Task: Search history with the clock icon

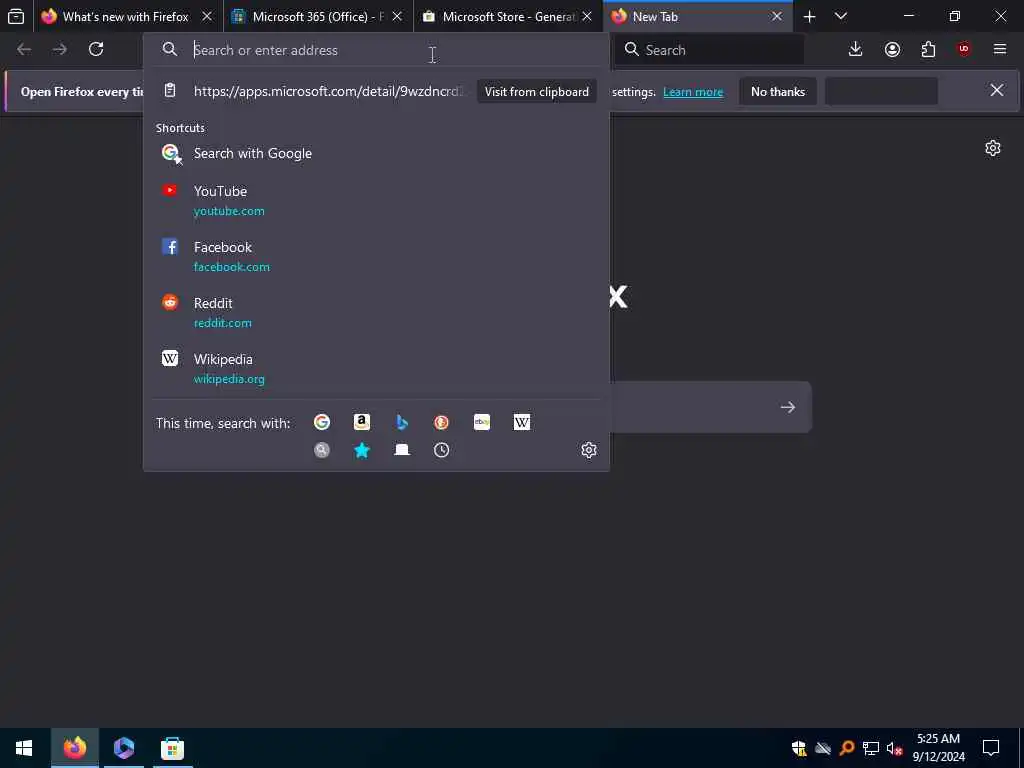Action: 441,450
